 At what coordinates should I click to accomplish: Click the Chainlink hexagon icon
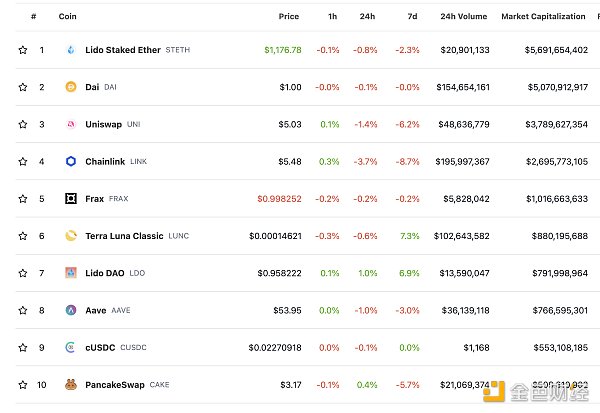[71, 161]
